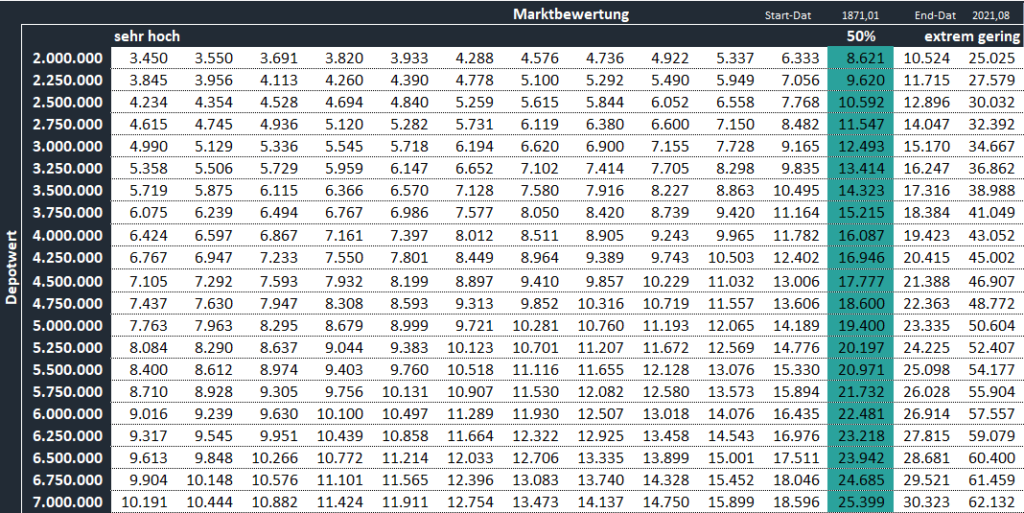Select cell 10.495 in the 3.500.000 row
The image size is (1024, 513).
(796, 191)
